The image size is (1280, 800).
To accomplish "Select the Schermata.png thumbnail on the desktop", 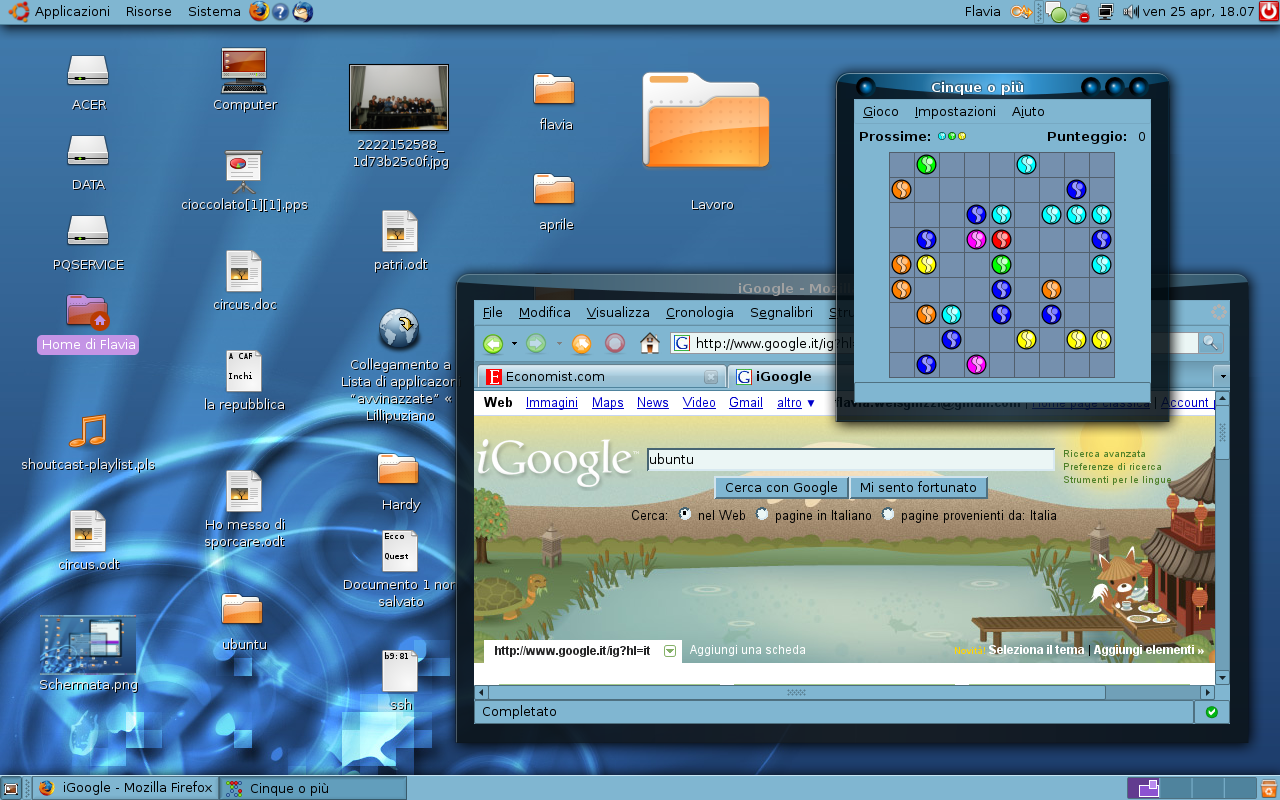I will pos(88,645).
